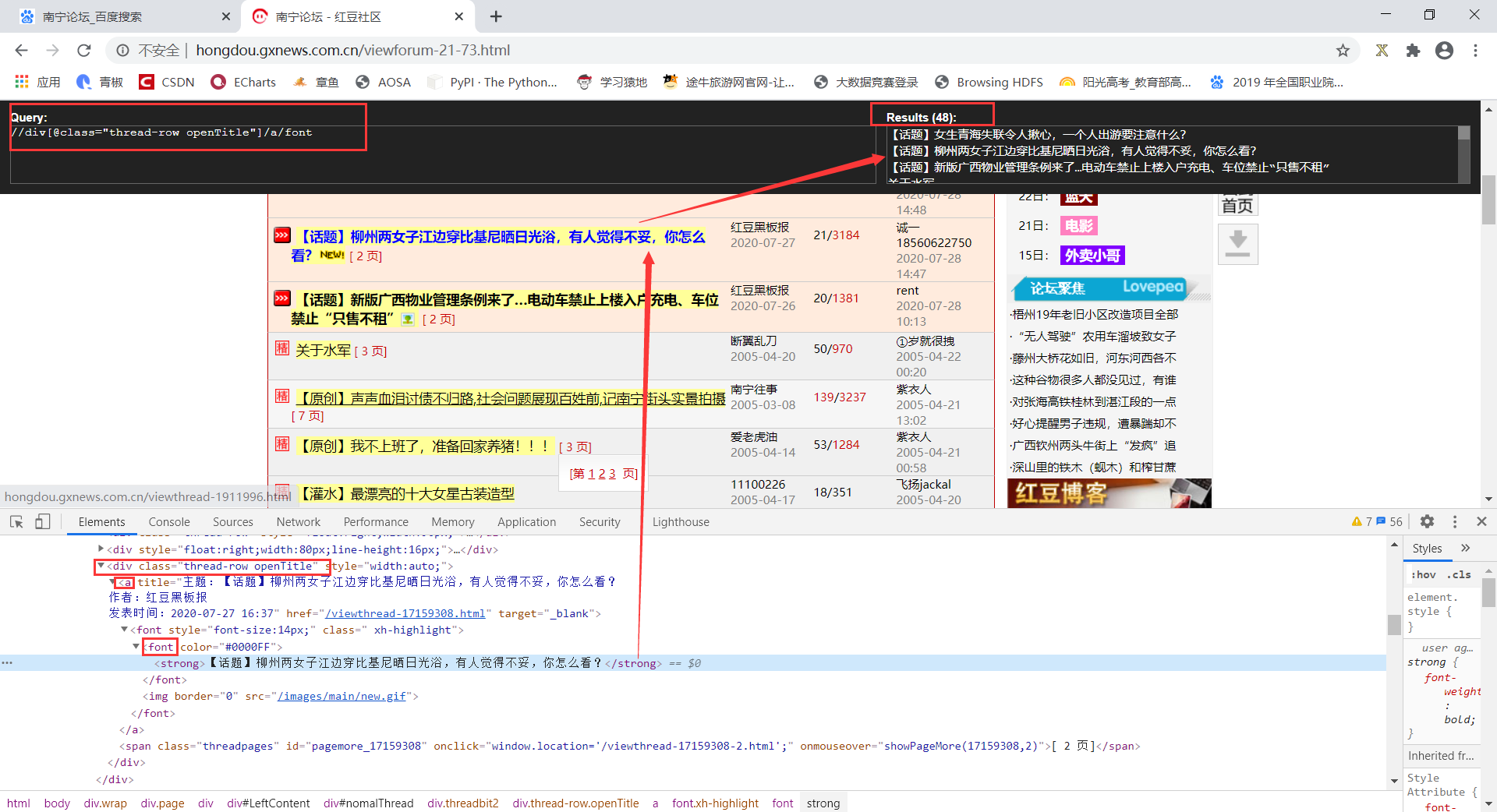
Task: Open the 我不上班了 thread title
Action: 424,446
